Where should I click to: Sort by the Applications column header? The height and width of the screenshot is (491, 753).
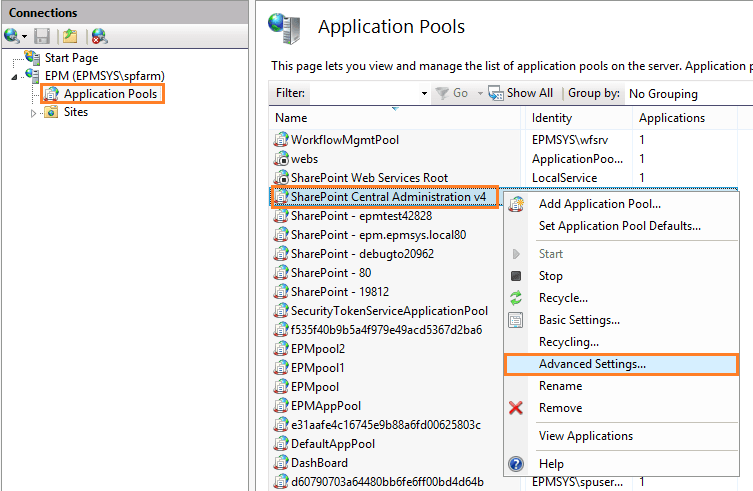tap(672, 118)
